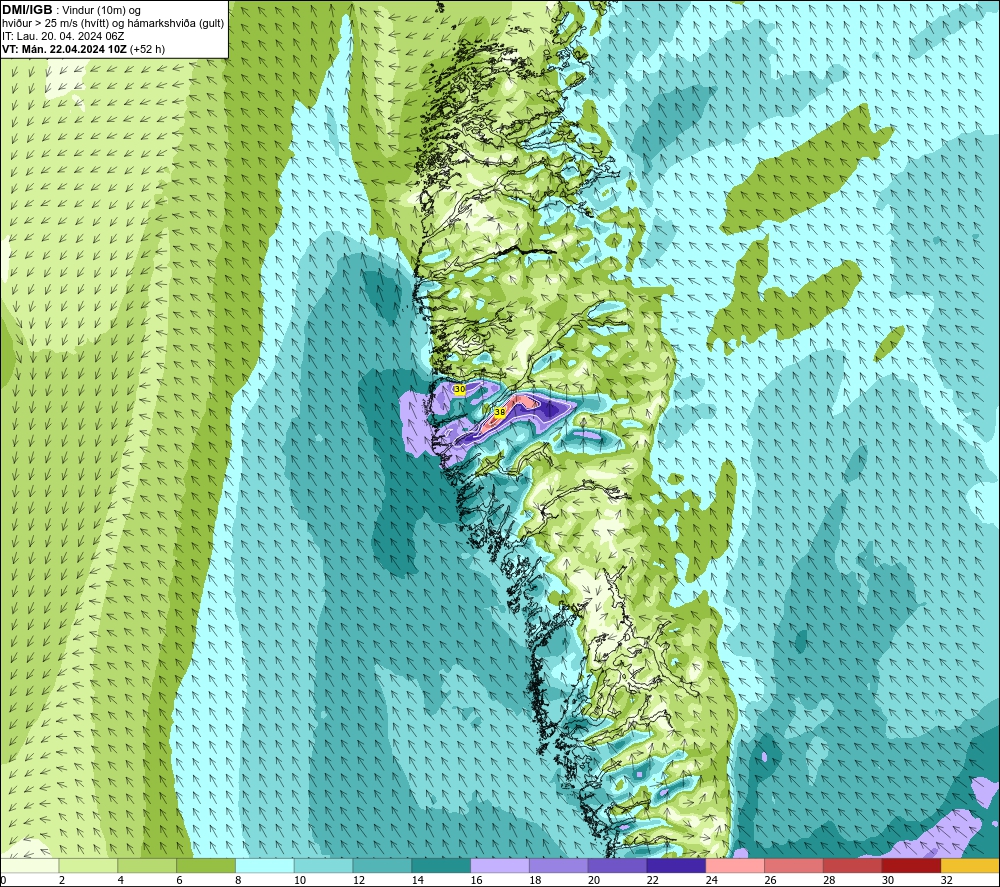Viewport: 1000px width, 887px height.
Task: Select the 14–16 m/s dark teal swatch
Action: (x=441, y=866)
